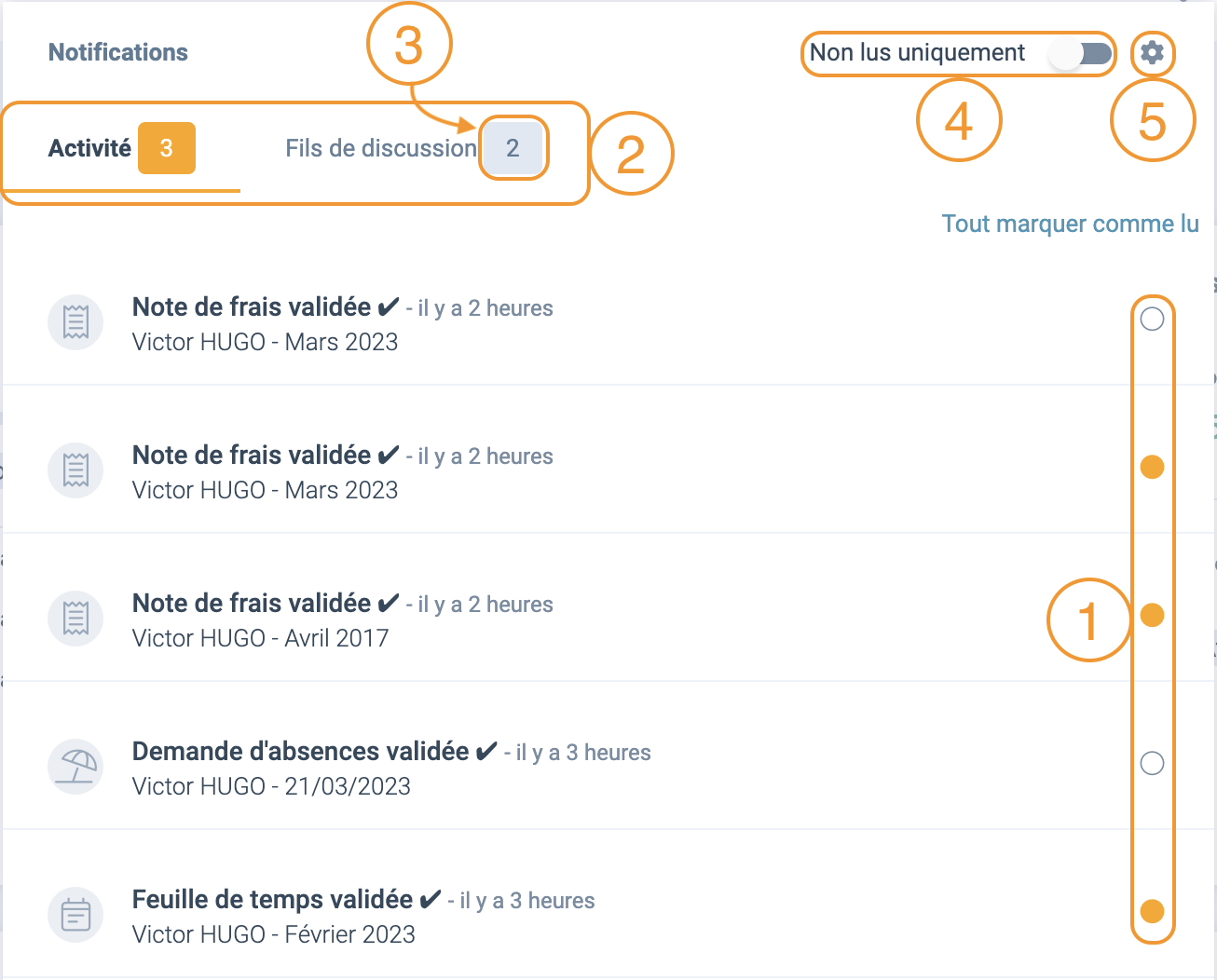
Task: Open the 'Fils de discussion' tab
Action: [x=380, y=148]
